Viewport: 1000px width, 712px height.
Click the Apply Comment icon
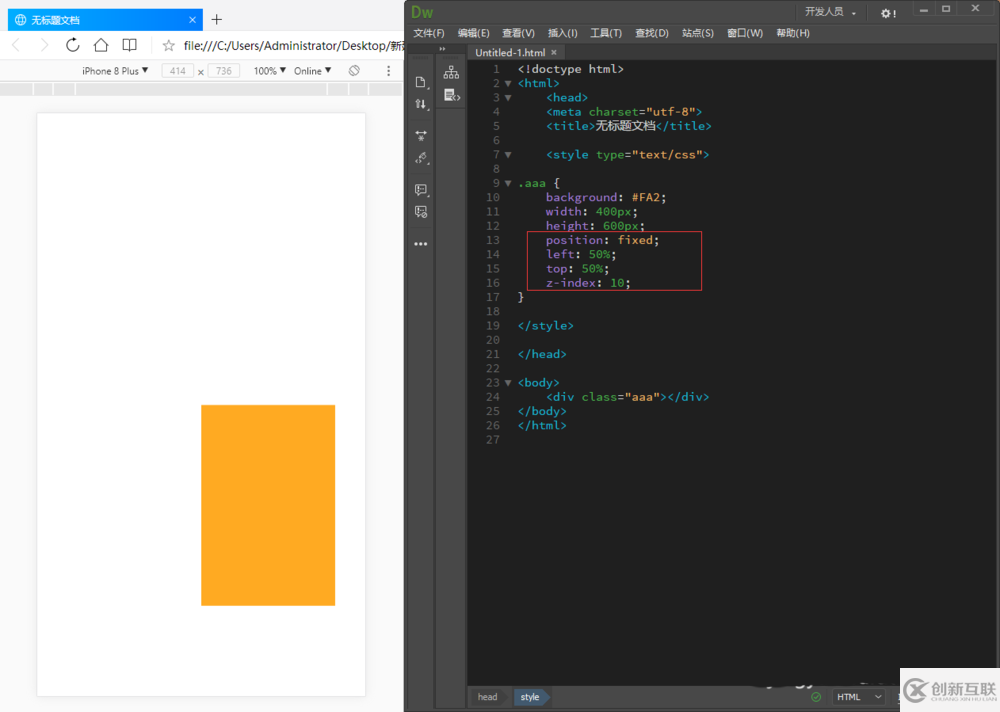point(421,190)
